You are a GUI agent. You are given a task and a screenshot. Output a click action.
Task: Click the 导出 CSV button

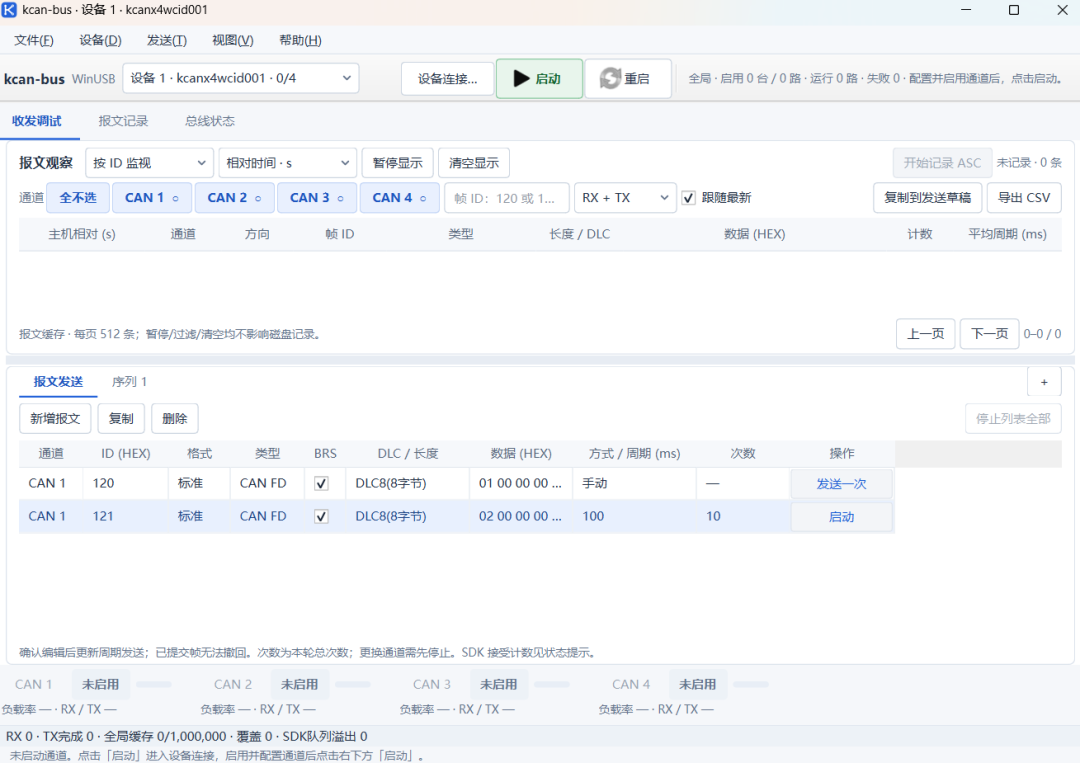[1024, 198]
